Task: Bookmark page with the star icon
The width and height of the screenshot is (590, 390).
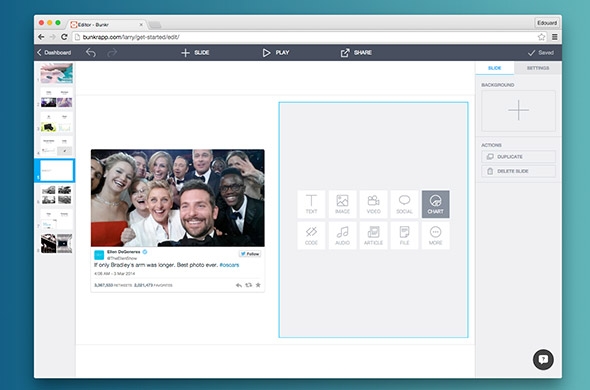Action: tap(541, 37)
